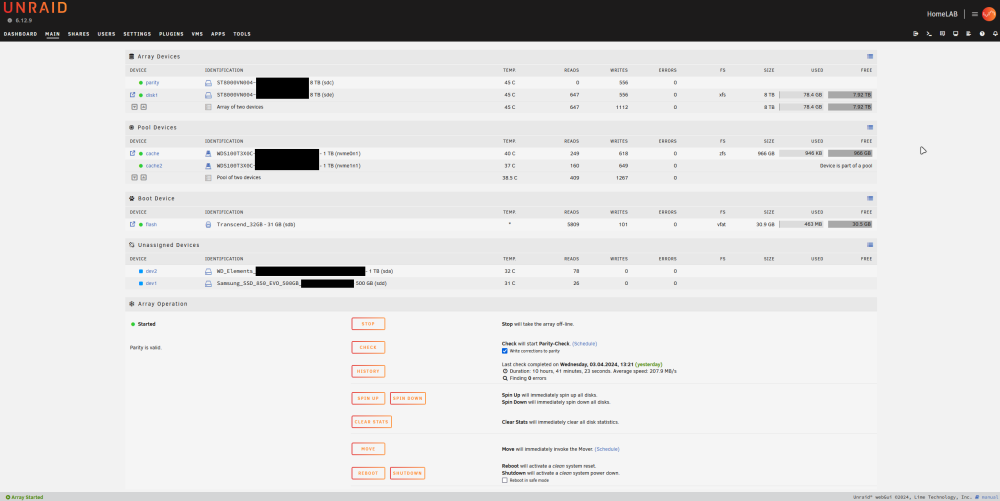Click the drive icon for Samsung SSD 850 EVO
1000x501 pixels.
pyautogui.click(x=208, y=284)
